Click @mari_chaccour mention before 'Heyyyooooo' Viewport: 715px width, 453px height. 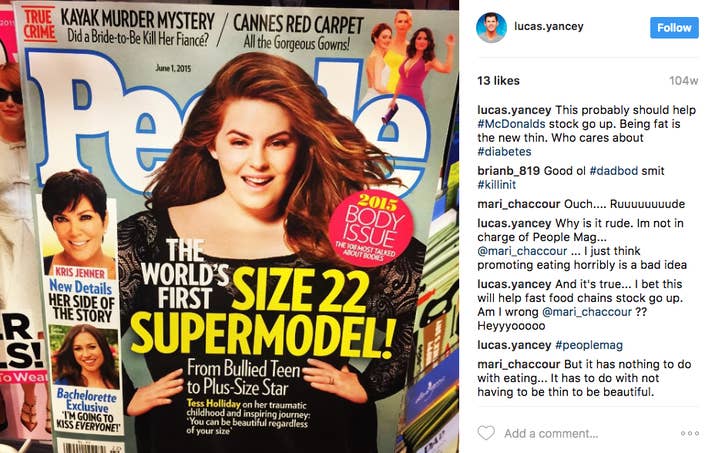(x=587, y=312)
